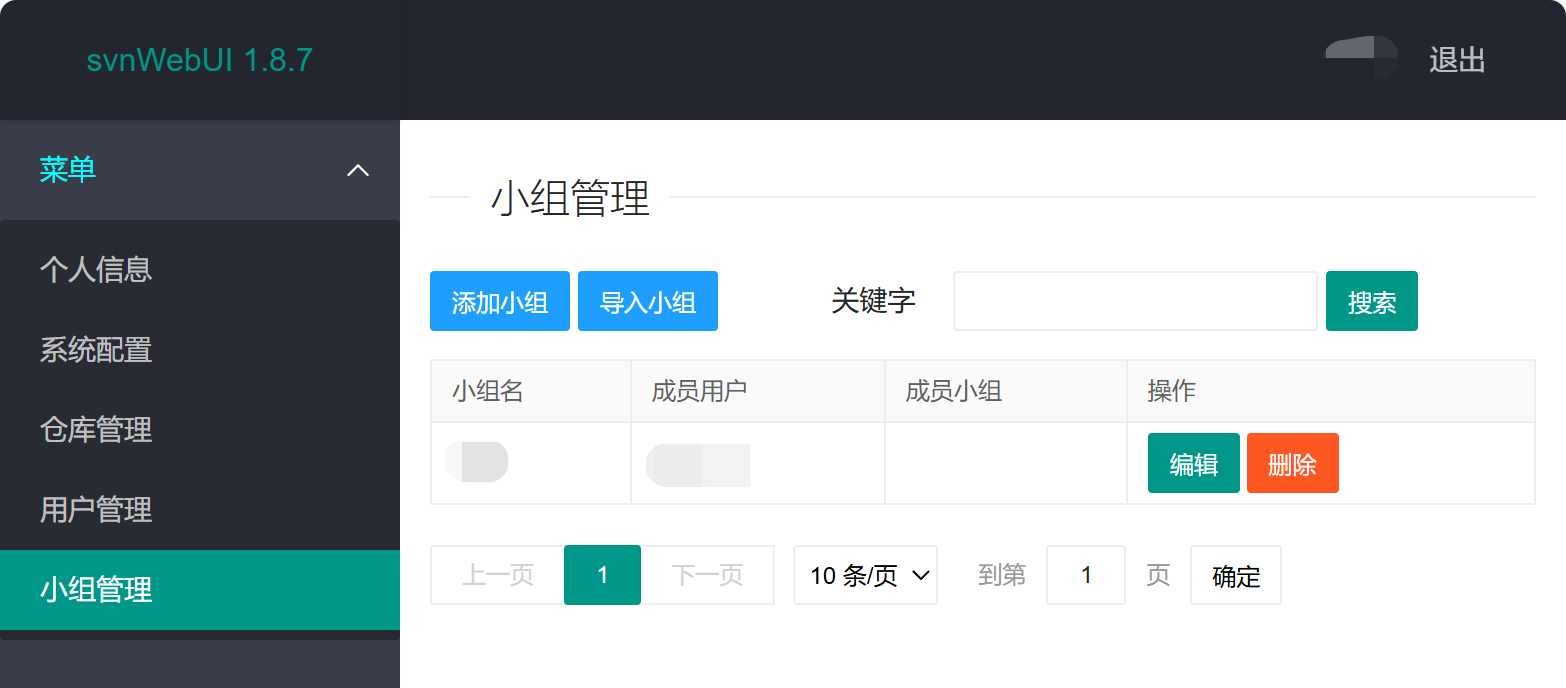The height and width of the screenshot is (688, 1566).
Task: Open 个人信息 in the sidebar
Action: pos(96,270)
